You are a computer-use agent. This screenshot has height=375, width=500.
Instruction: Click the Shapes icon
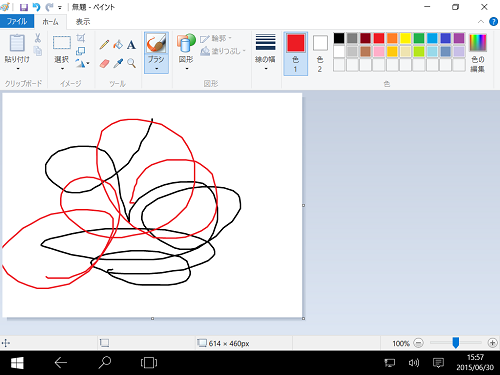point(186,43)
